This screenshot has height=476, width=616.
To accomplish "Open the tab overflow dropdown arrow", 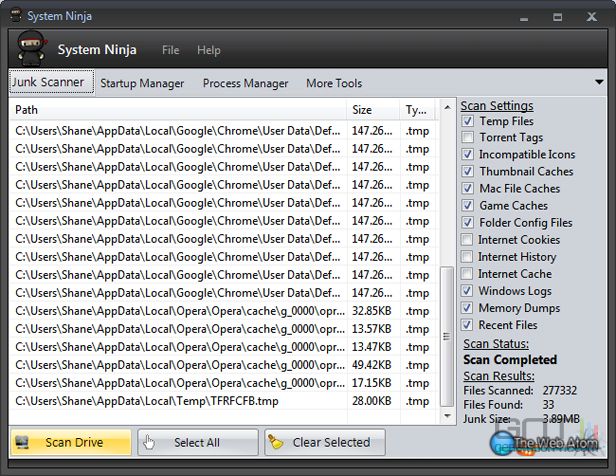I will (x=599, y=82).
